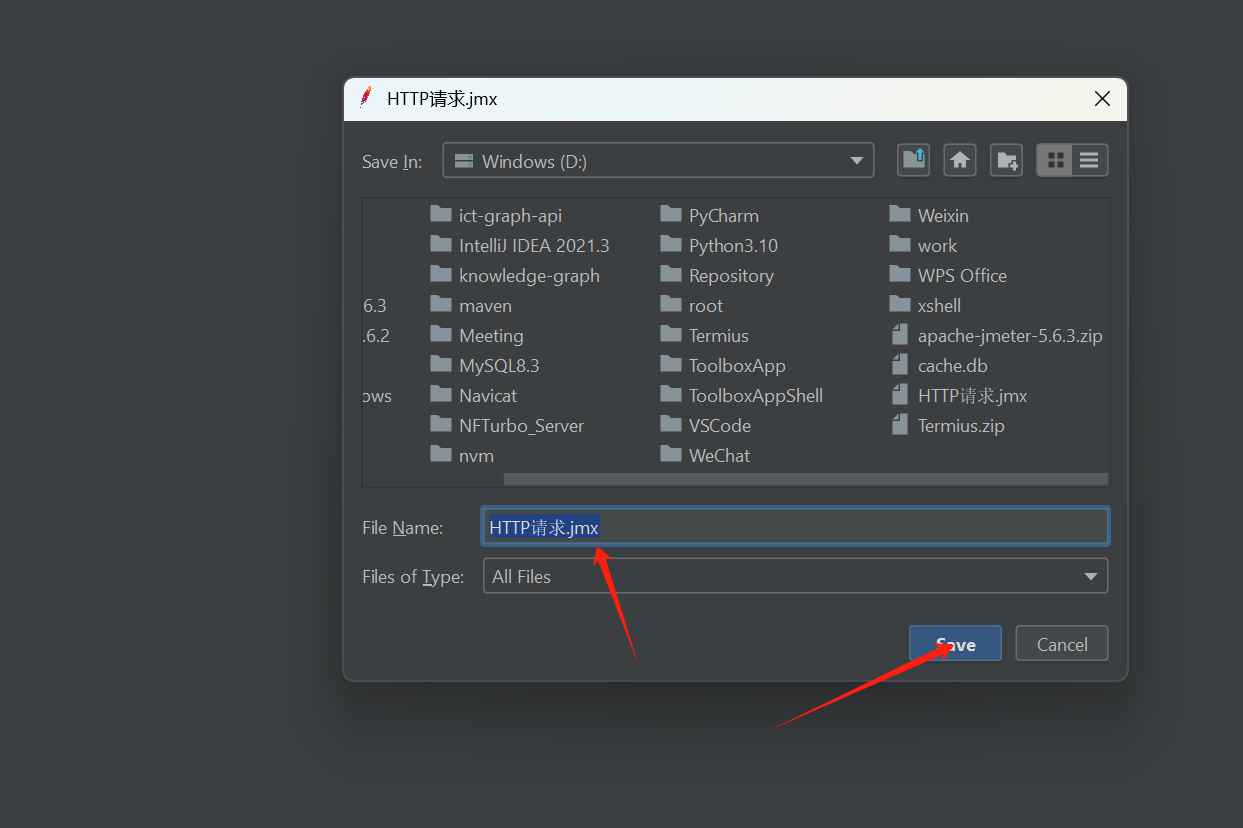Save the file with the Save button
Viewport: 1243px width, 828px height.
coord(955,644)
